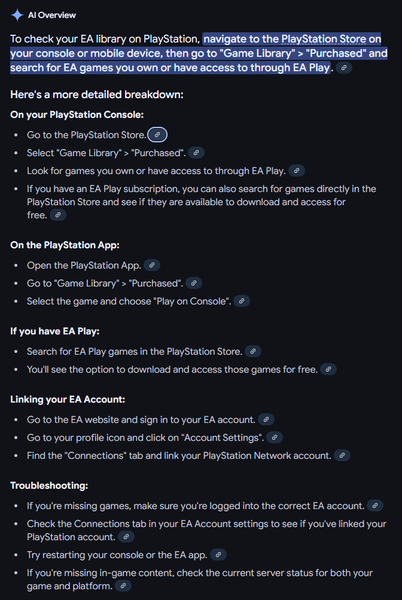Click link icon after 'choose "Play on Console".'

242,301
